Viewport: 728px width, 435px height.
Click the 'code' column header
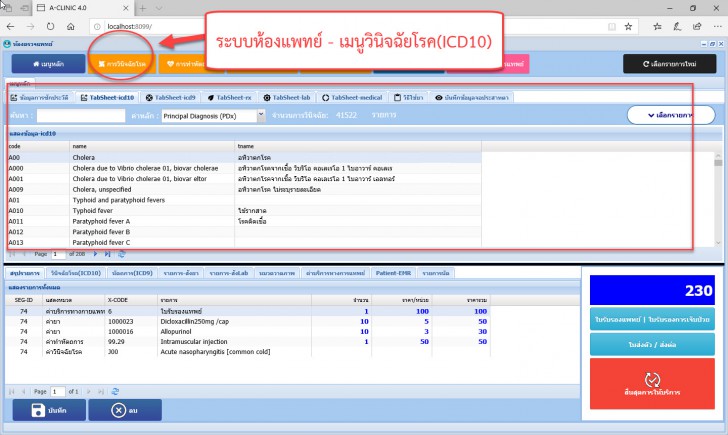(x=38, y=146)
